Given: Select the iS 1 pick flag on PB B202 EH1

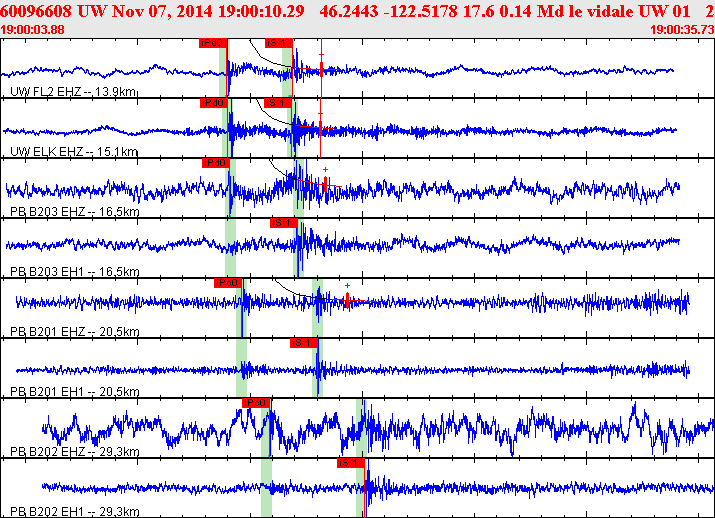Looking at the screenshot, I should [x=351, y=463].
